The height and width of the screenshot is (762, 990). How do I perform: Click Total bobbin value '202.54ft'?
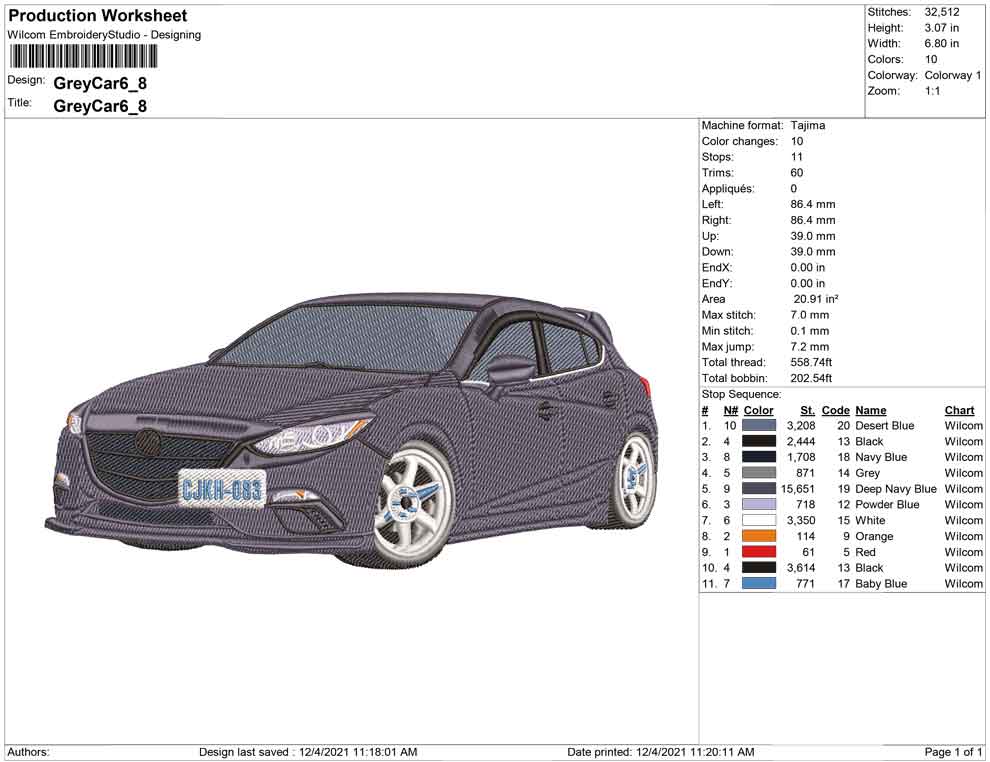[x=811, y=378]
